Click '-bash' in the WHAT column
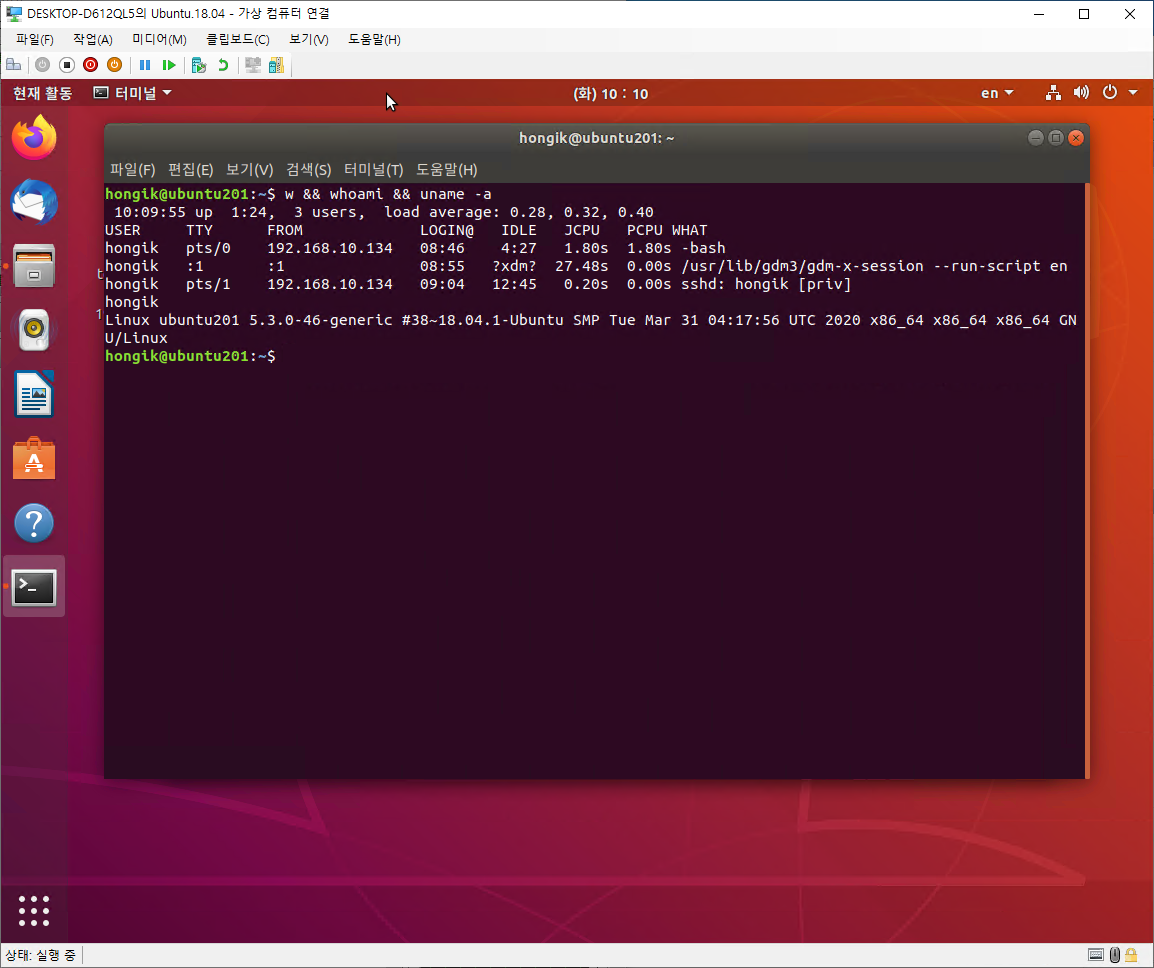This screenshot has height=968, width=1154. point(703,248)
